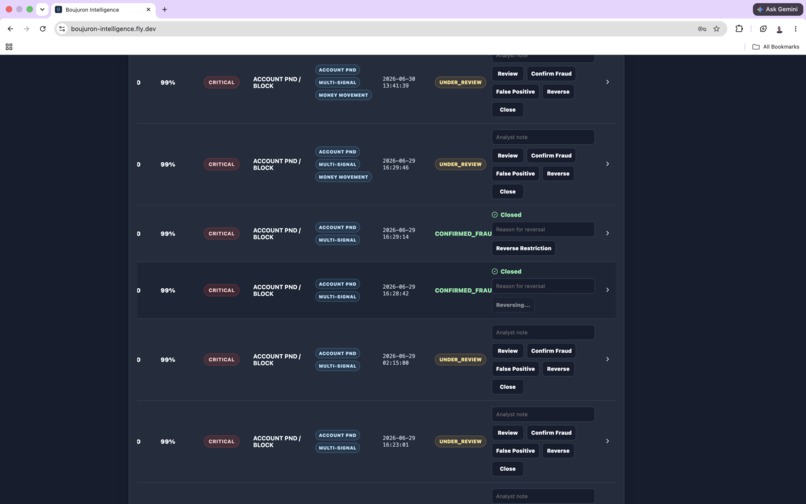Confirm Fraud for the 02:15:00 alert
This screenshot has height=504, width=806.
(551, 351)
